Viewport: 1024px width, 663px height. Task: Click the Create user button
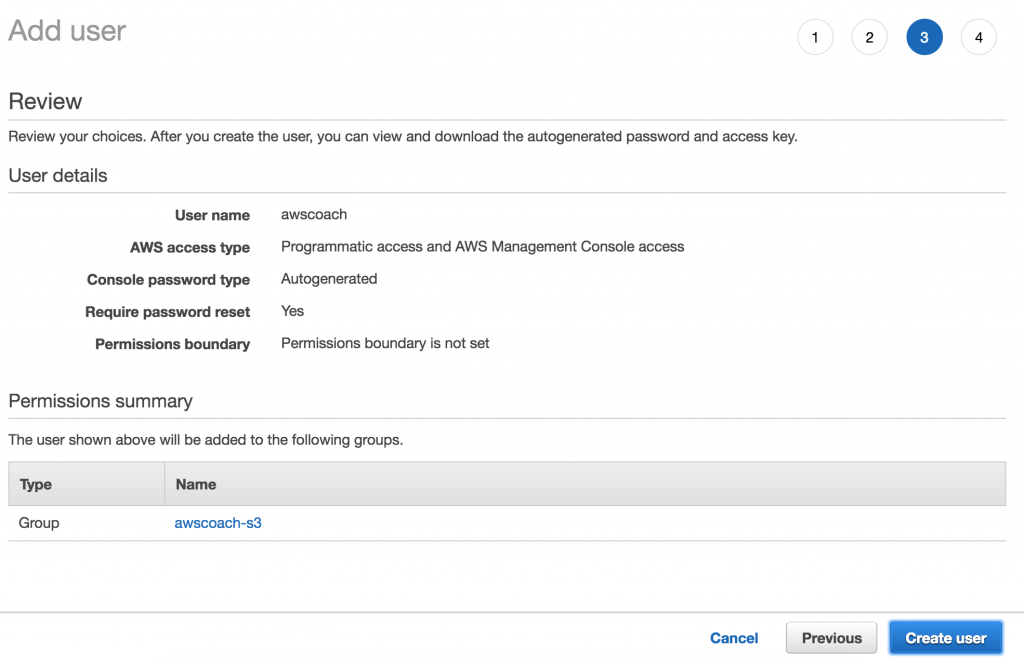(x=946, y=638)
